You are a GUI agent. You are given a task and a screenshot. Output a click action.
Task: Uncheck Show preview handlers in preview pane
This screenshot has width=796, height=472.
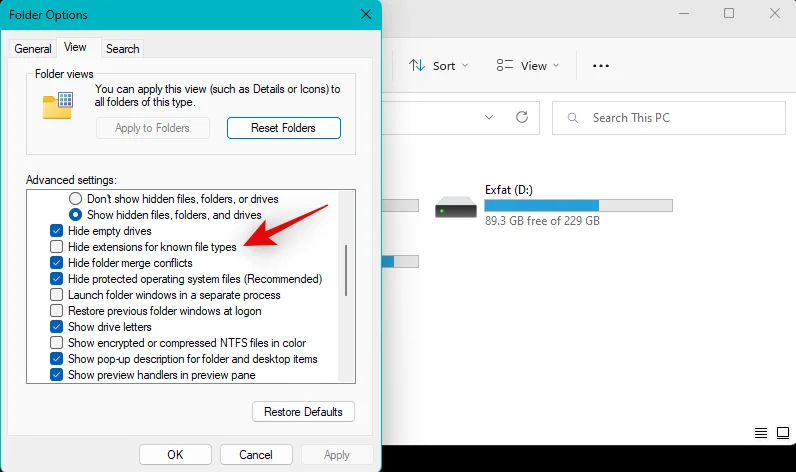click(x=56, y=375)
